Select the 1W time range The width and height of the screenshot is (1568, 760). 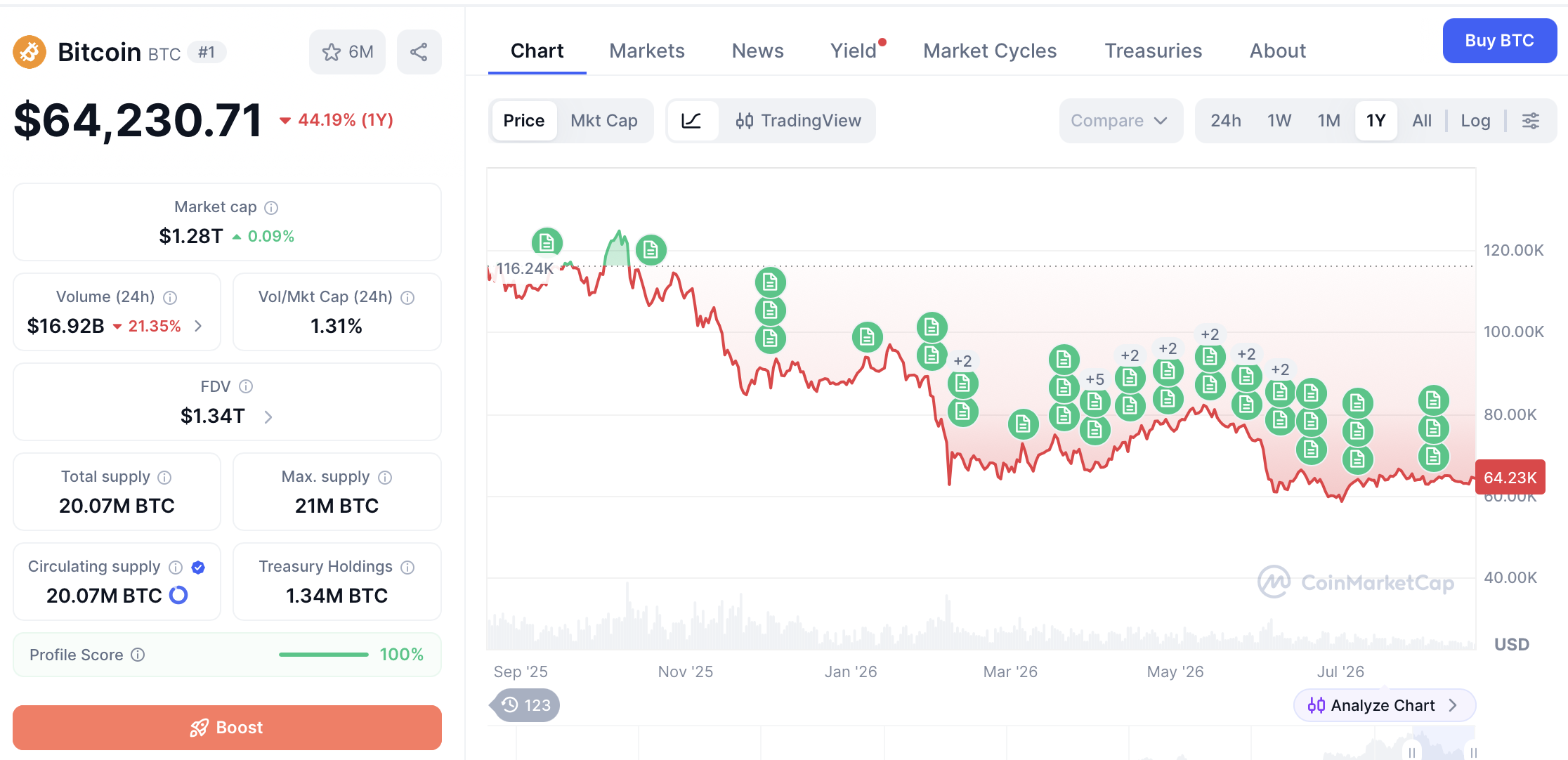pos(1279,121)
